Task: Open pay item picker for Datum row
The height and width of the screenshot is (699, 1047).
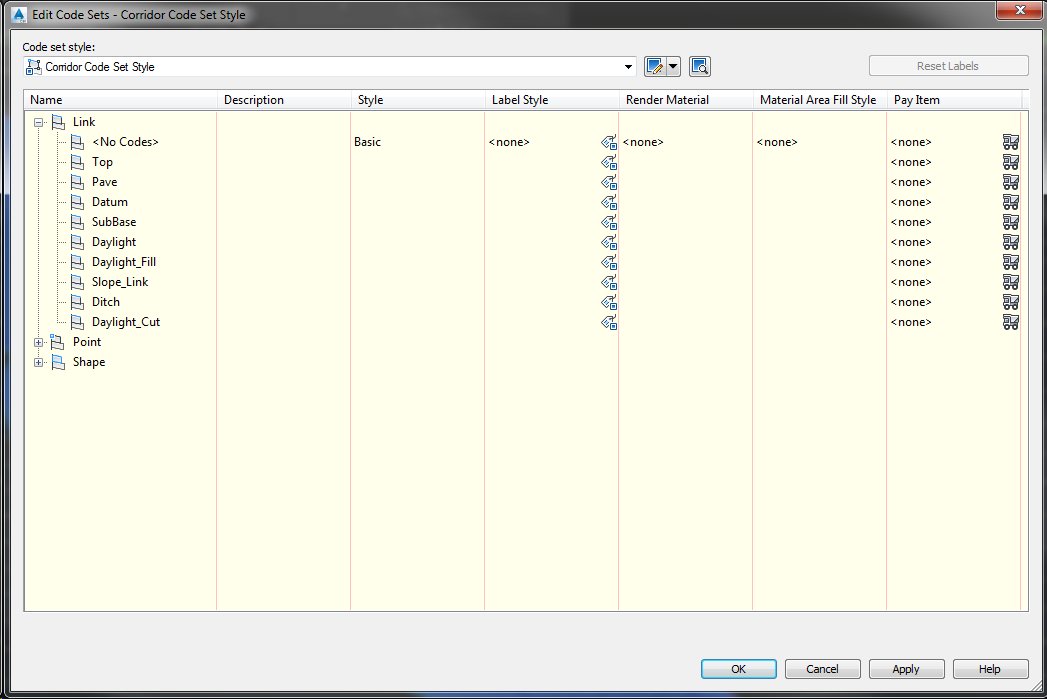Action: click(1011, 202)
